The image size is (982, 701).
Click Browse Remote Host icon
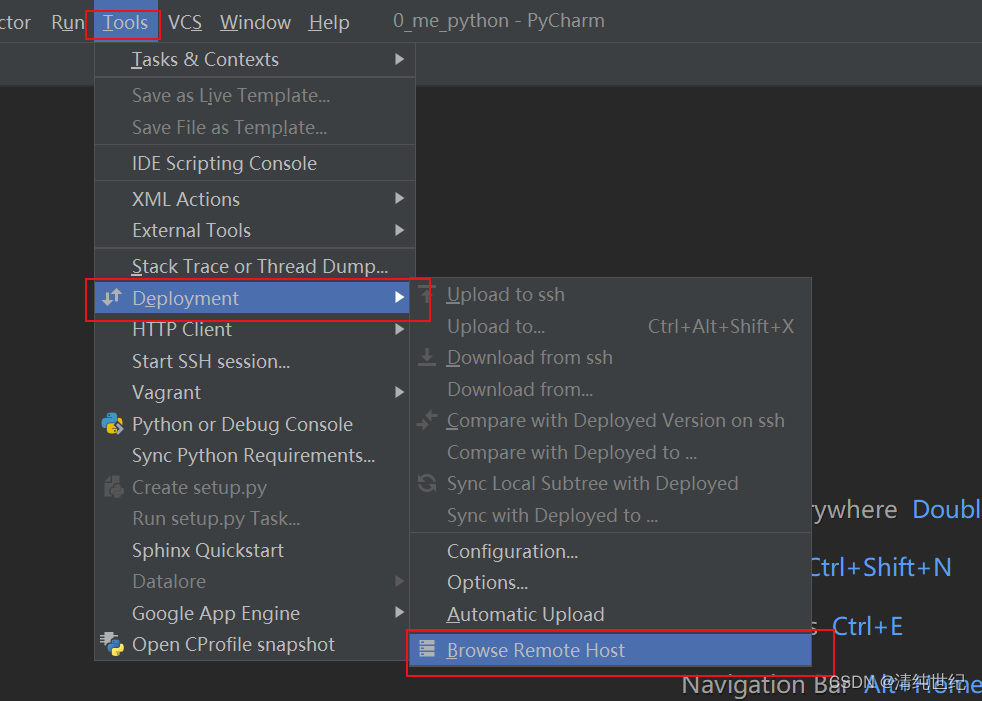pos(427,648)
